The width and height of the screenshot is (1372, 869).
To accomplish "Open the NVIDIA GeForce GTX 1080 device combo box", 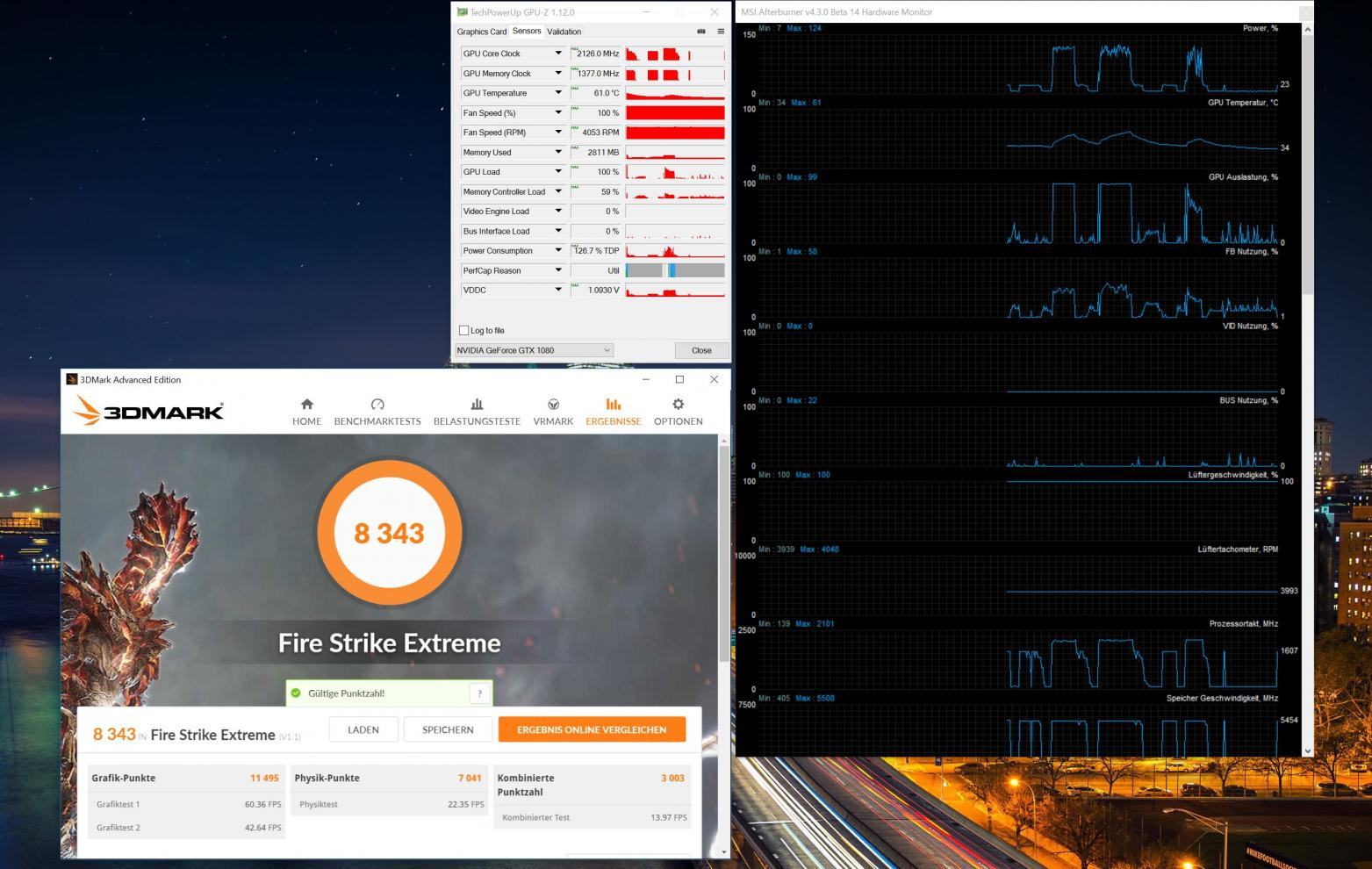I will point(533,350).
